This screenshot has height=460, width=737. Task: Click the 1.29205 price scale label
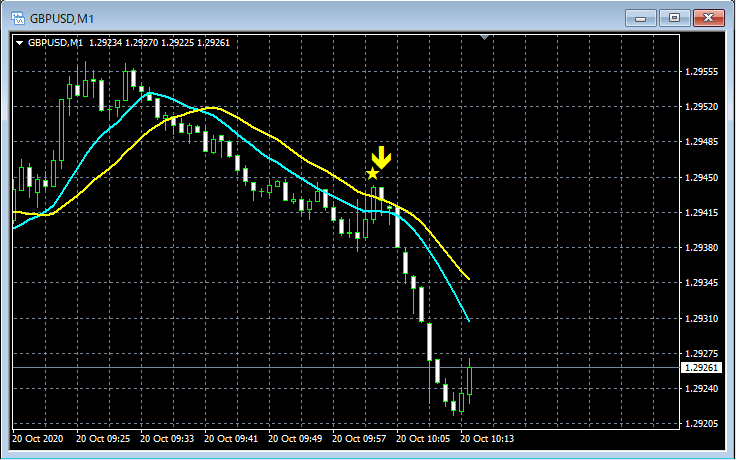point(702,424)
